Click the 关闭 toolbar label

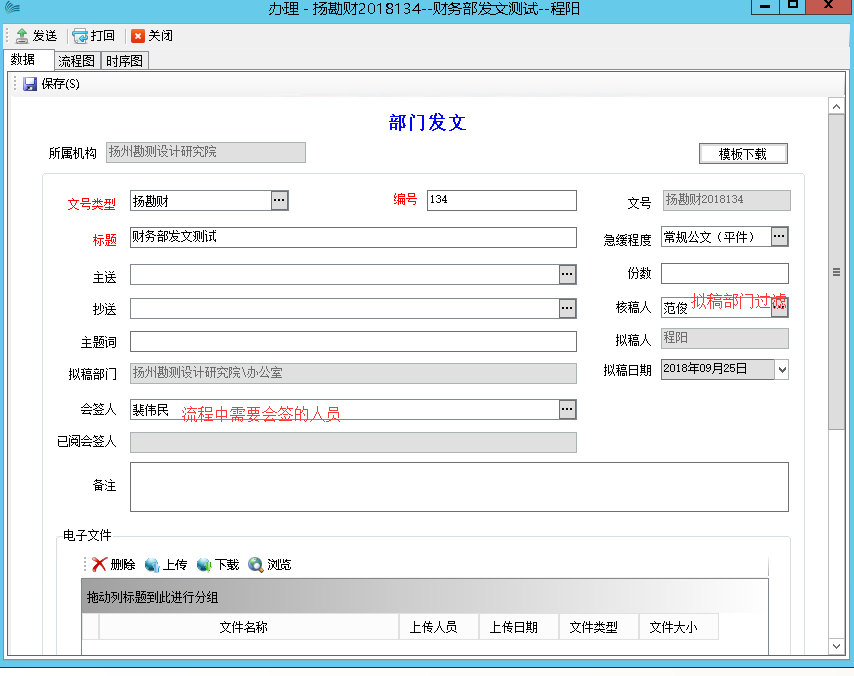(x=161, y=36)
